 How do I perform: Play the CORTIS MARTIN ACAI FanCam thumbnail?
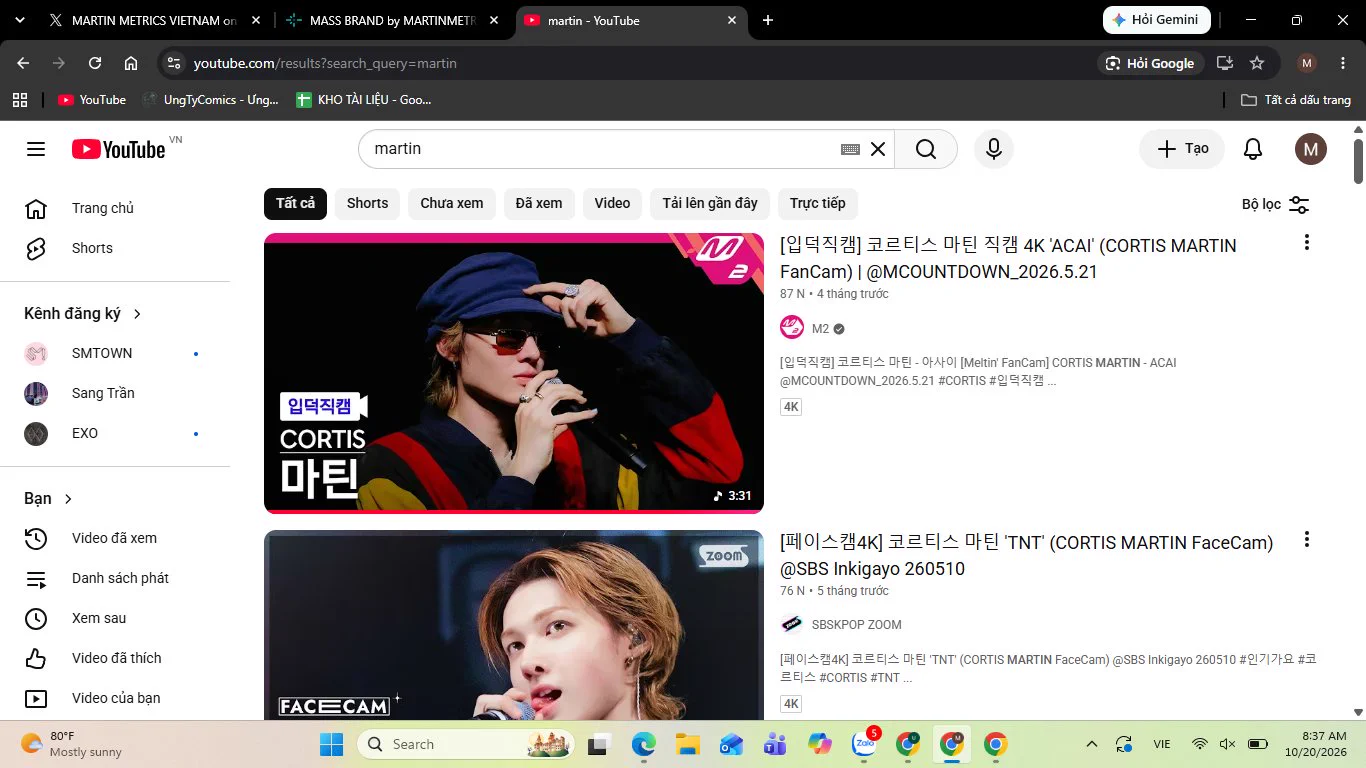(514, 373)
